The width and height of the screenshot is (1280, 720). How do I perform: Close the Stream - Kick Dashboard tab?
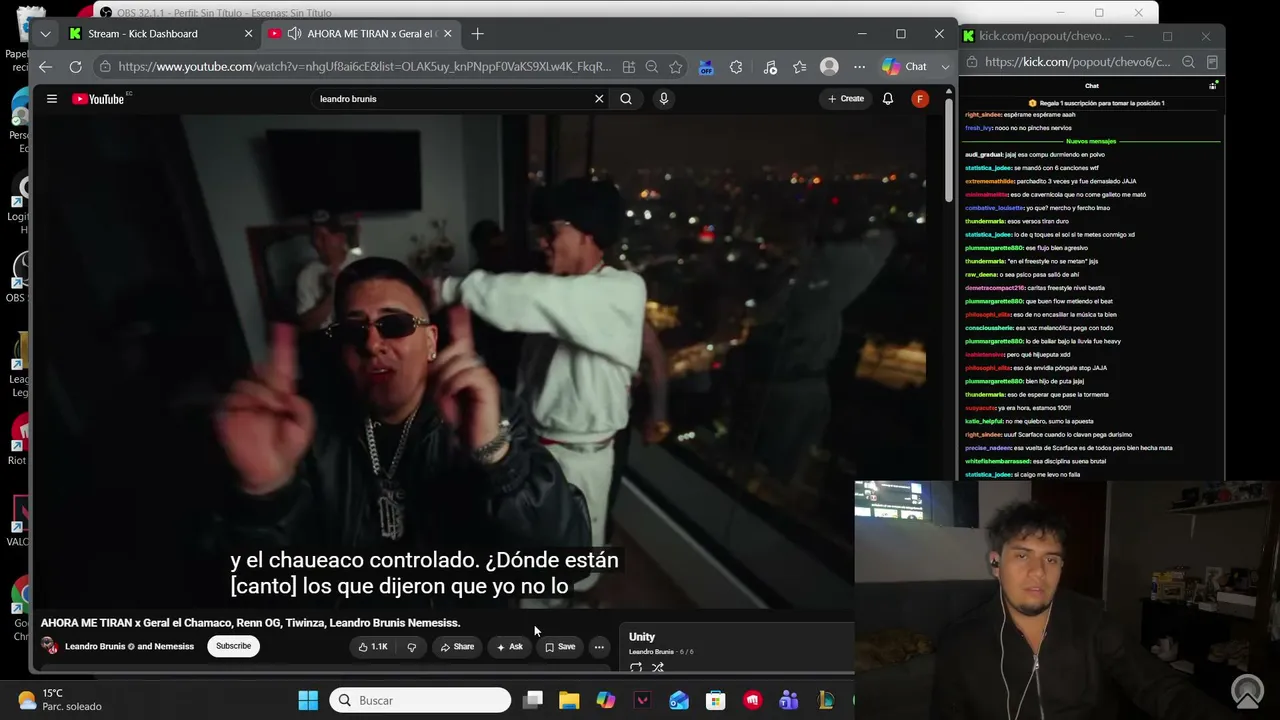click(x=249, y=34)
